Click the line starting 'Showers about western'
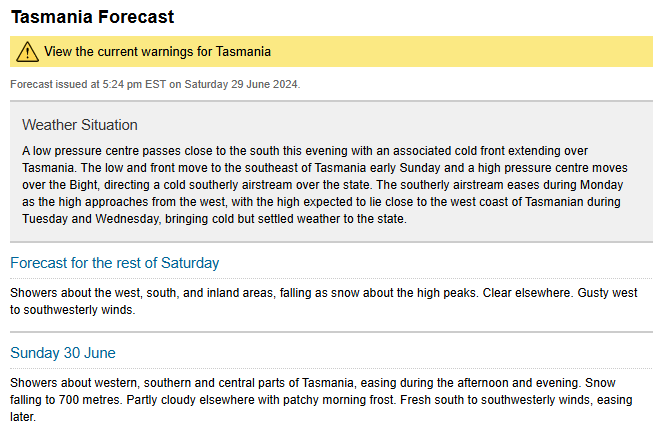Screen dimensions: 653x430 click(x=313, y=383)
